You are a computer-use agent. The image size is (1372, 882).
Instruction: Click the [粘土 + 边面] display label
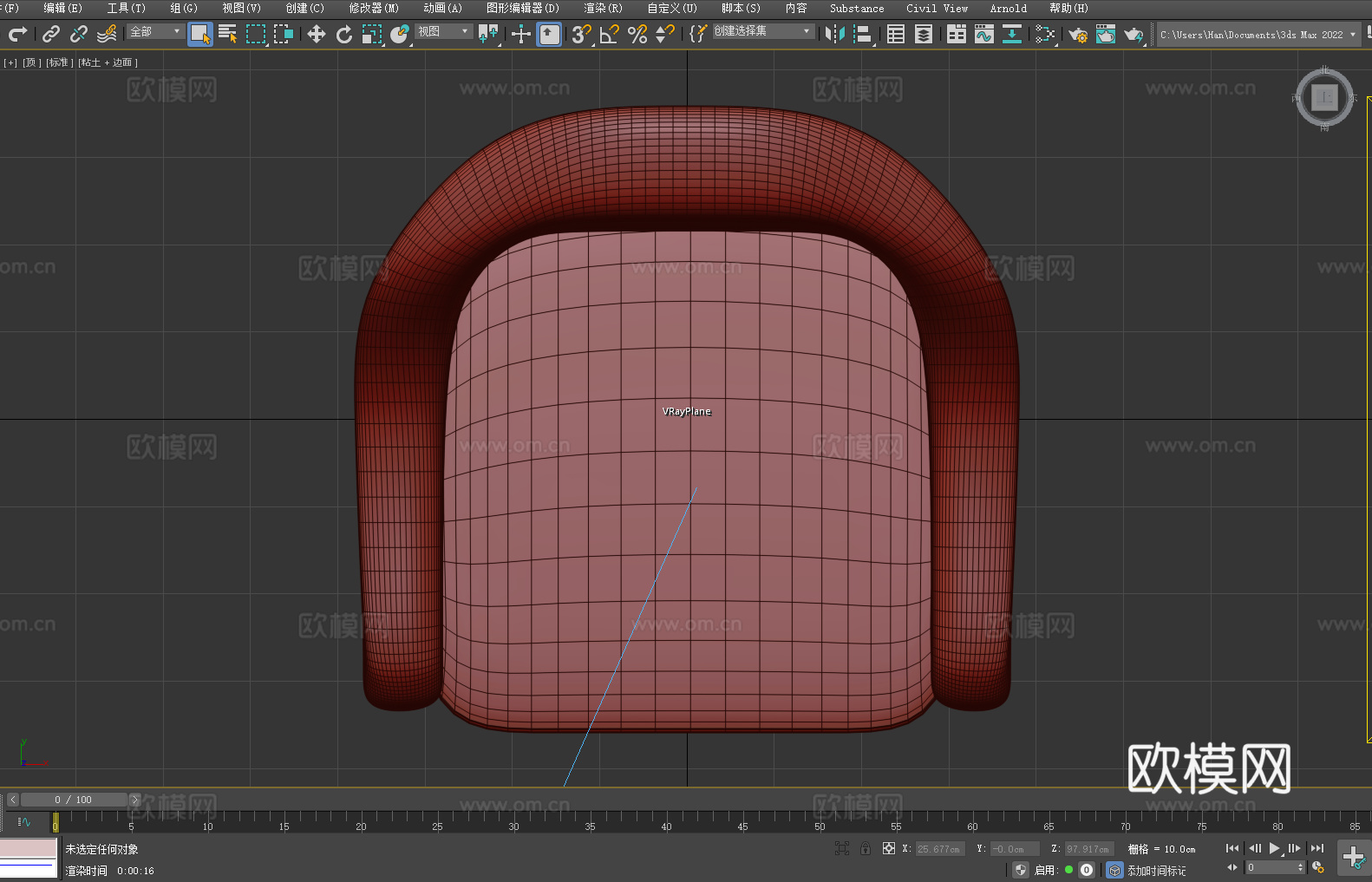pyautogui.click(x=108, y=62)
